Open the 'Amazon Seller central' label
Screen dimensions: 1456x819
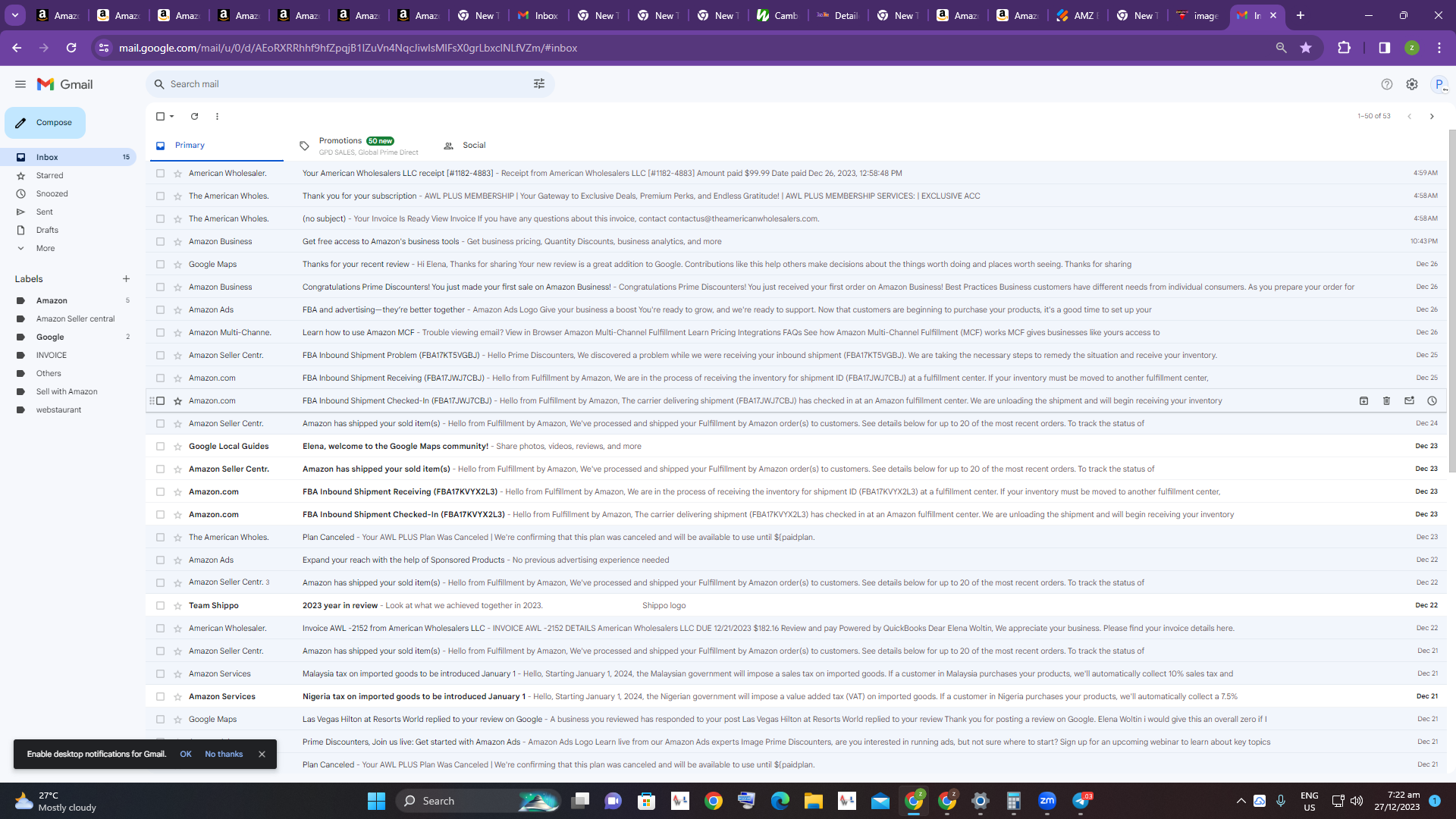click(x=76, y=318)
